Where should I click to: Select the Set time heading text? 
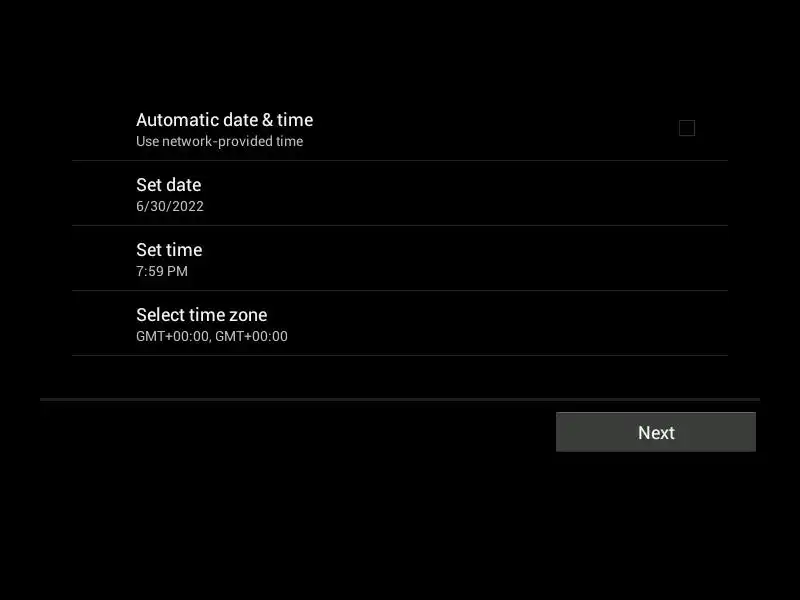(x=169, y=250)
